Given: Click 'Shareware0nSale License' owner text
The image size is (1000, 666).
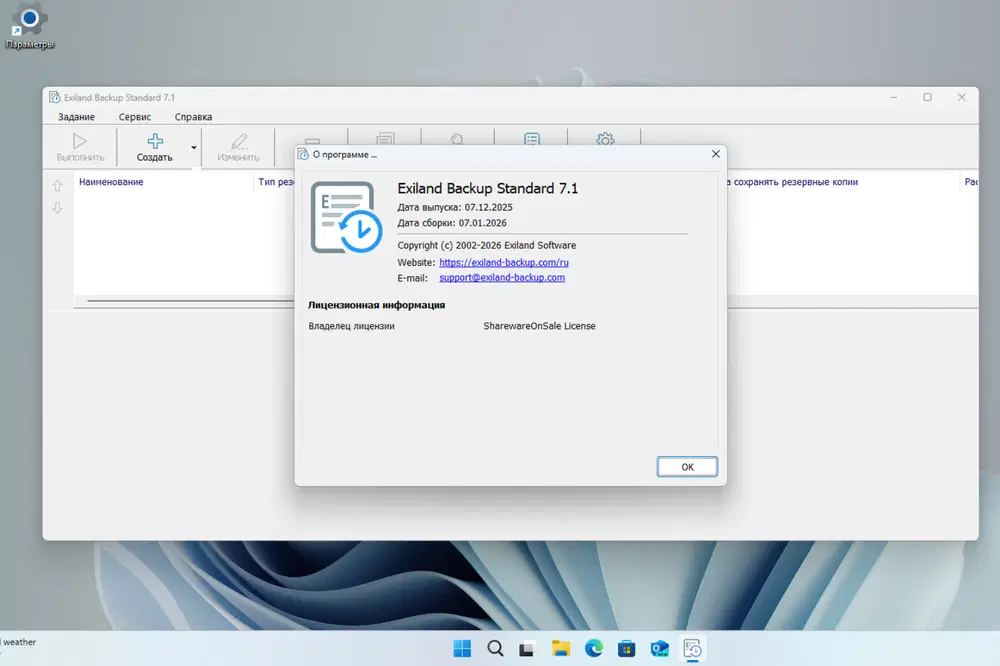Looking at the screenshot, I should (x=539, y=326).
